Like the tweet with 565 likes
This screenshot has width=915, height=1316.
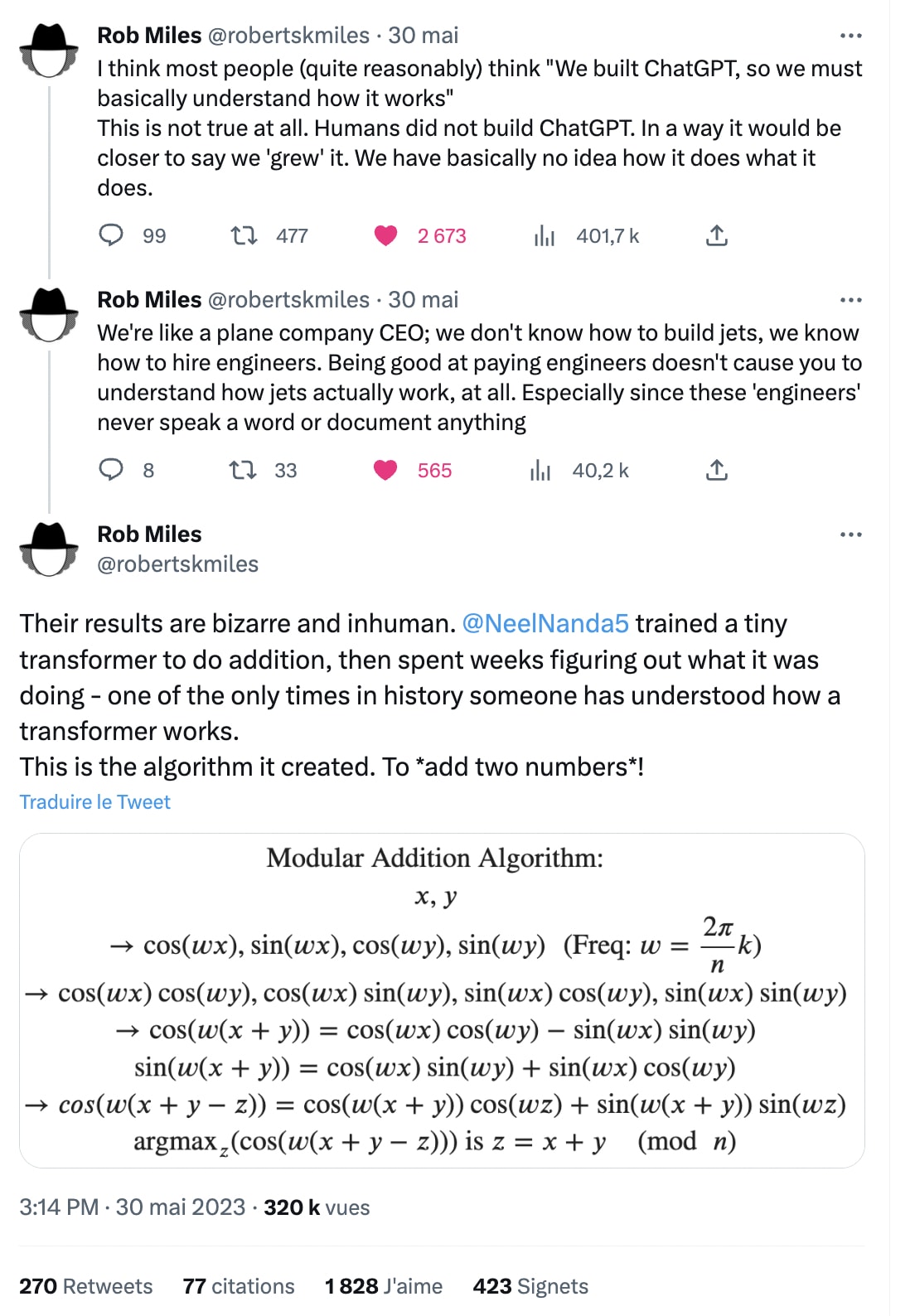click(386, 470)
